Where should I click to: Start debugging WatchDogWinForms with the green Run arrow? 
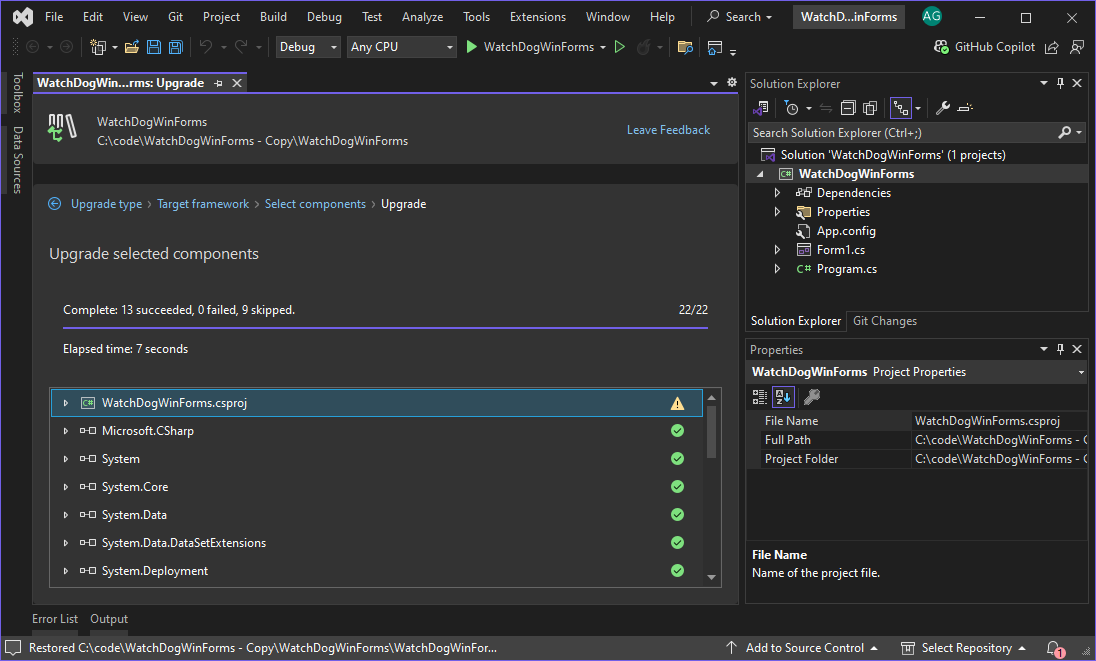(470, 46)
